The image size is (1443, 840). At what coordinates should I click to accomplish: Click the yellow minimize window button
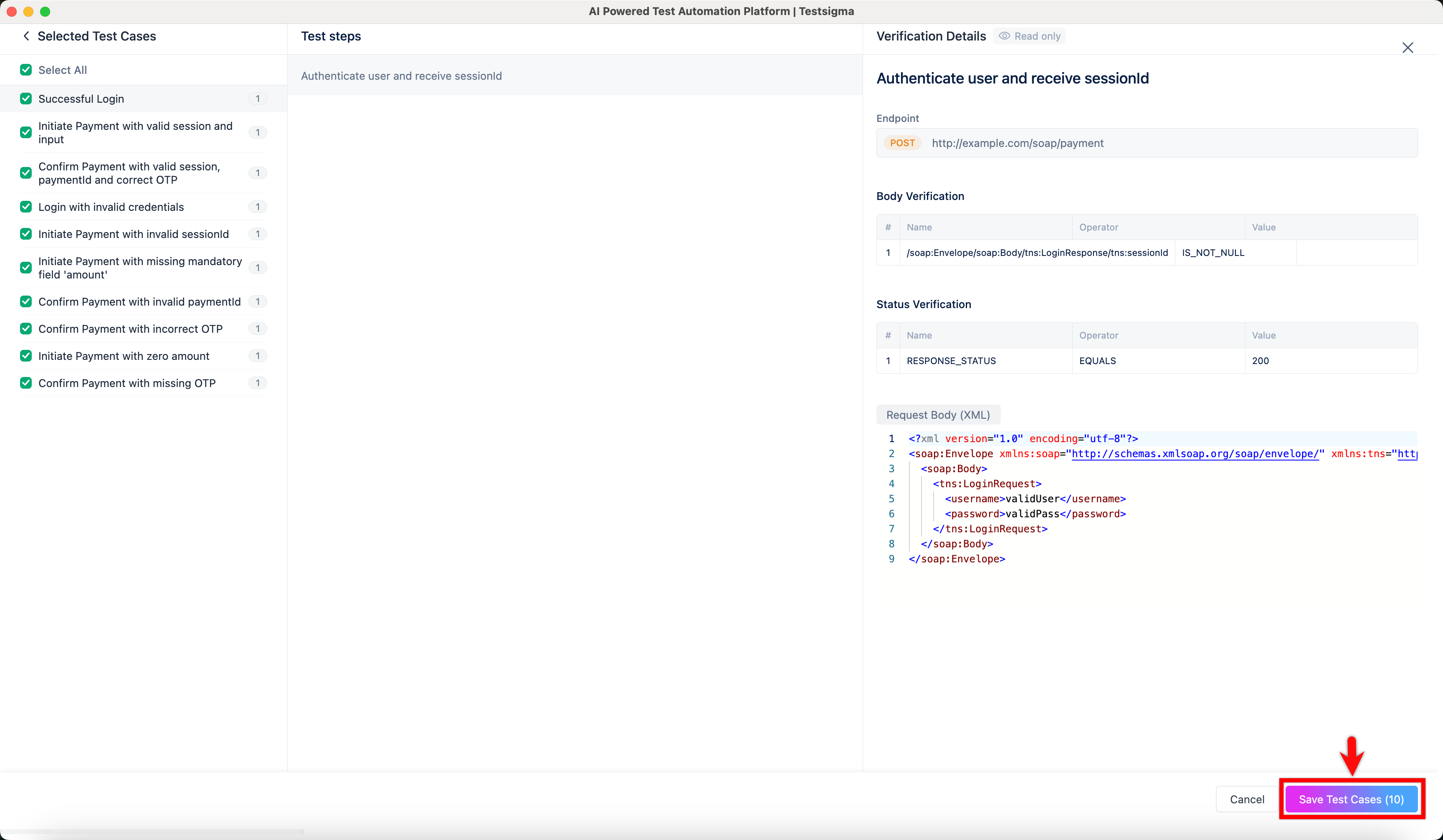29,11
